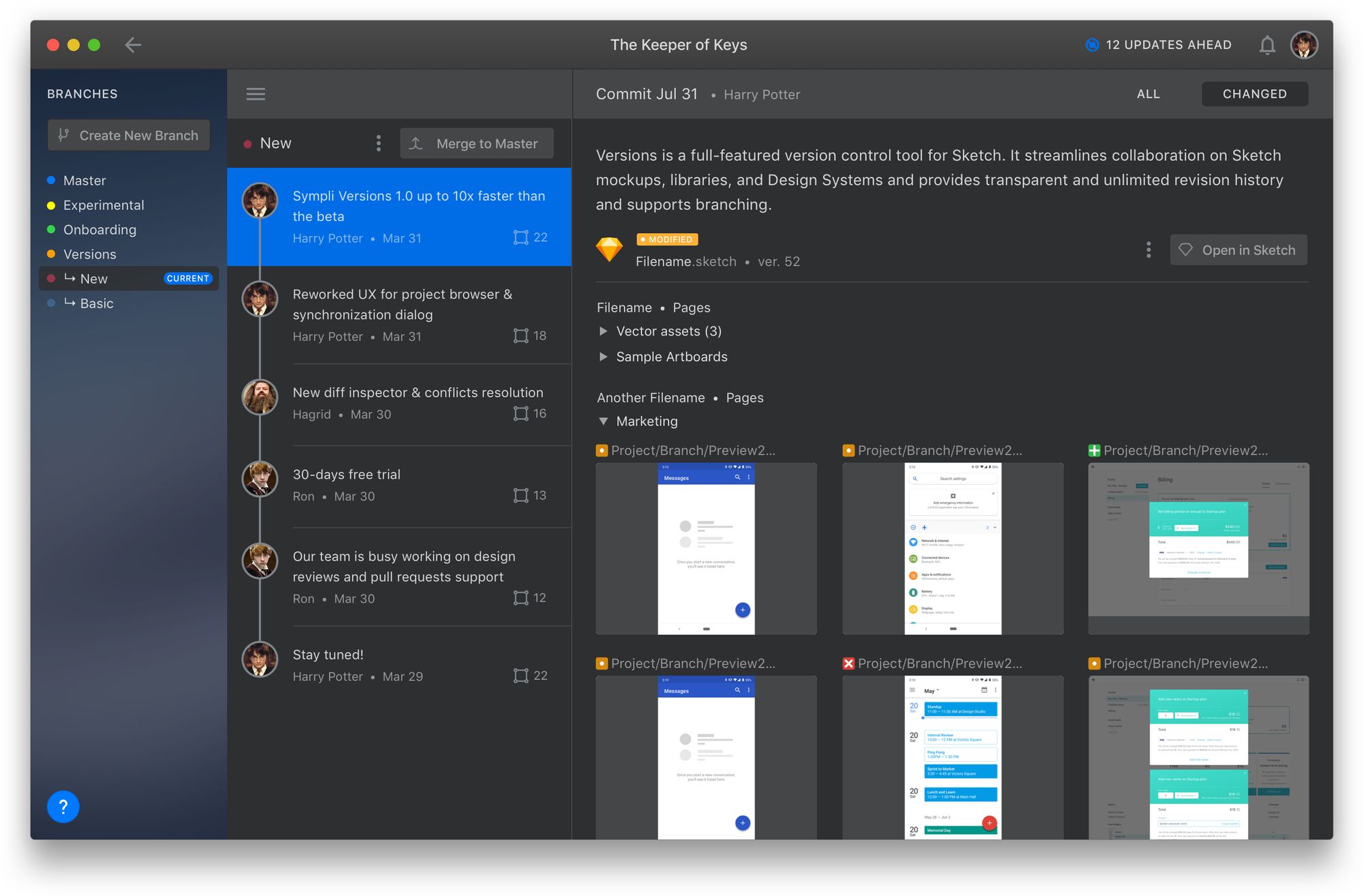Create a new branch

[129, 135]
